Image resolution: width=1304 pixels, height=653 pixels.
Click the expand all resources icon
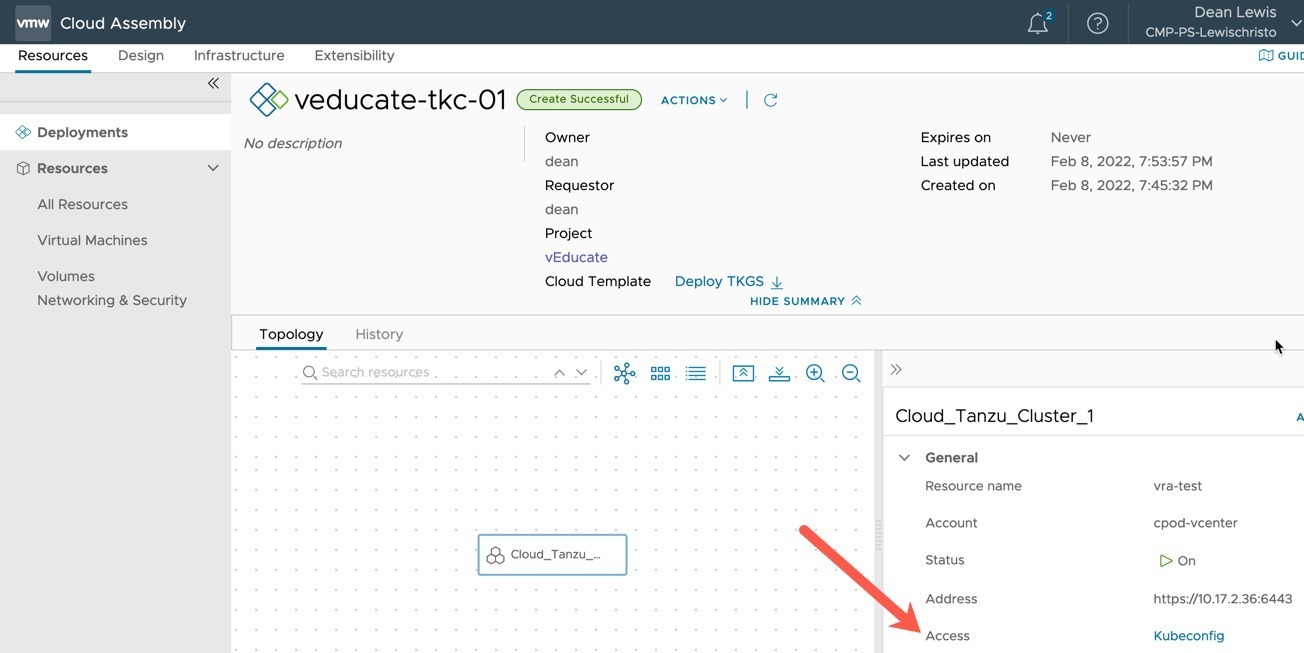coord(779,373)
